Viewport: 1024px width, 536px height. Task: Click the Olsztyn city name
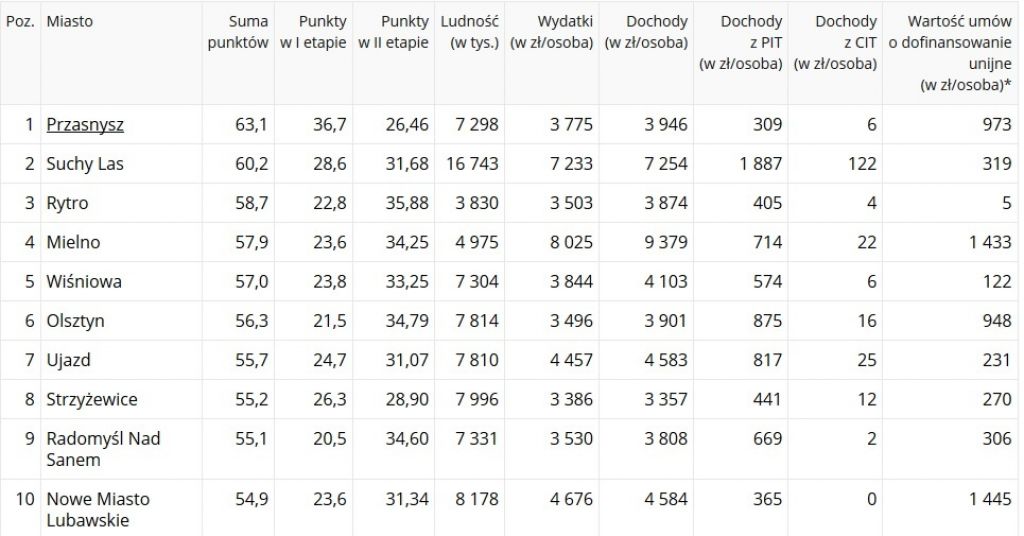pyautogui.click(x=75, y=321)
